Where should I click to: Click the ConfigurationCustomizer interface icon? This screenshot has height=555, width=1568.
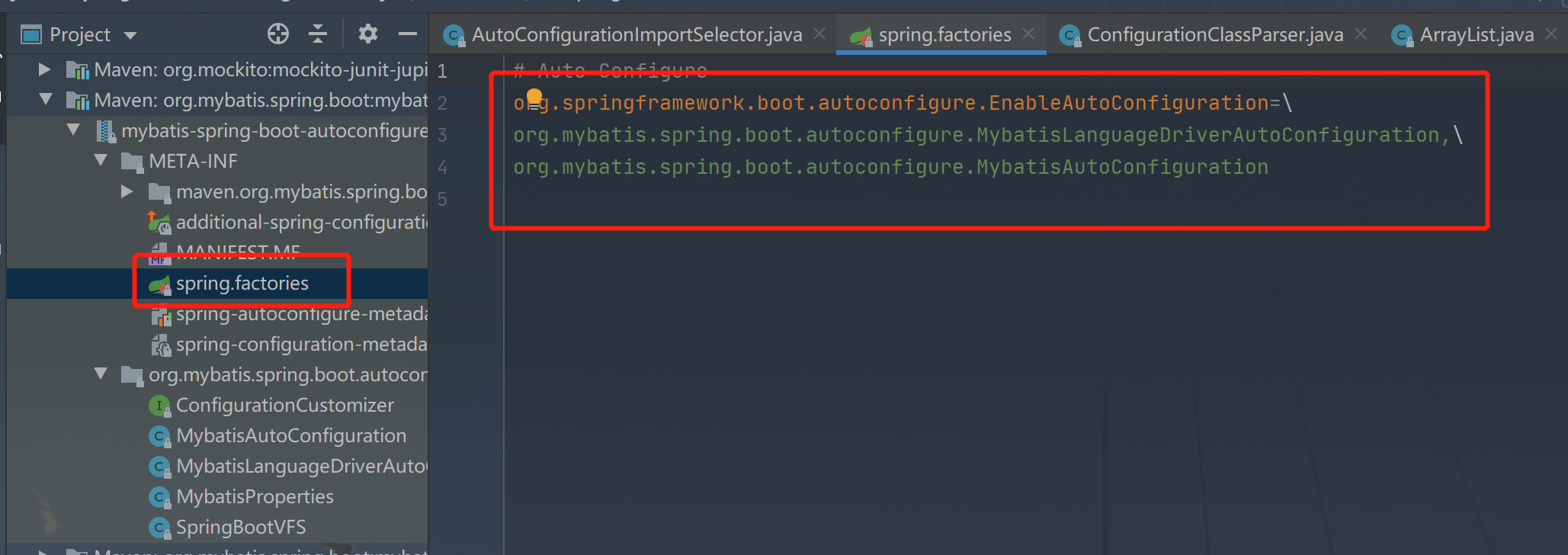[159, 406]
